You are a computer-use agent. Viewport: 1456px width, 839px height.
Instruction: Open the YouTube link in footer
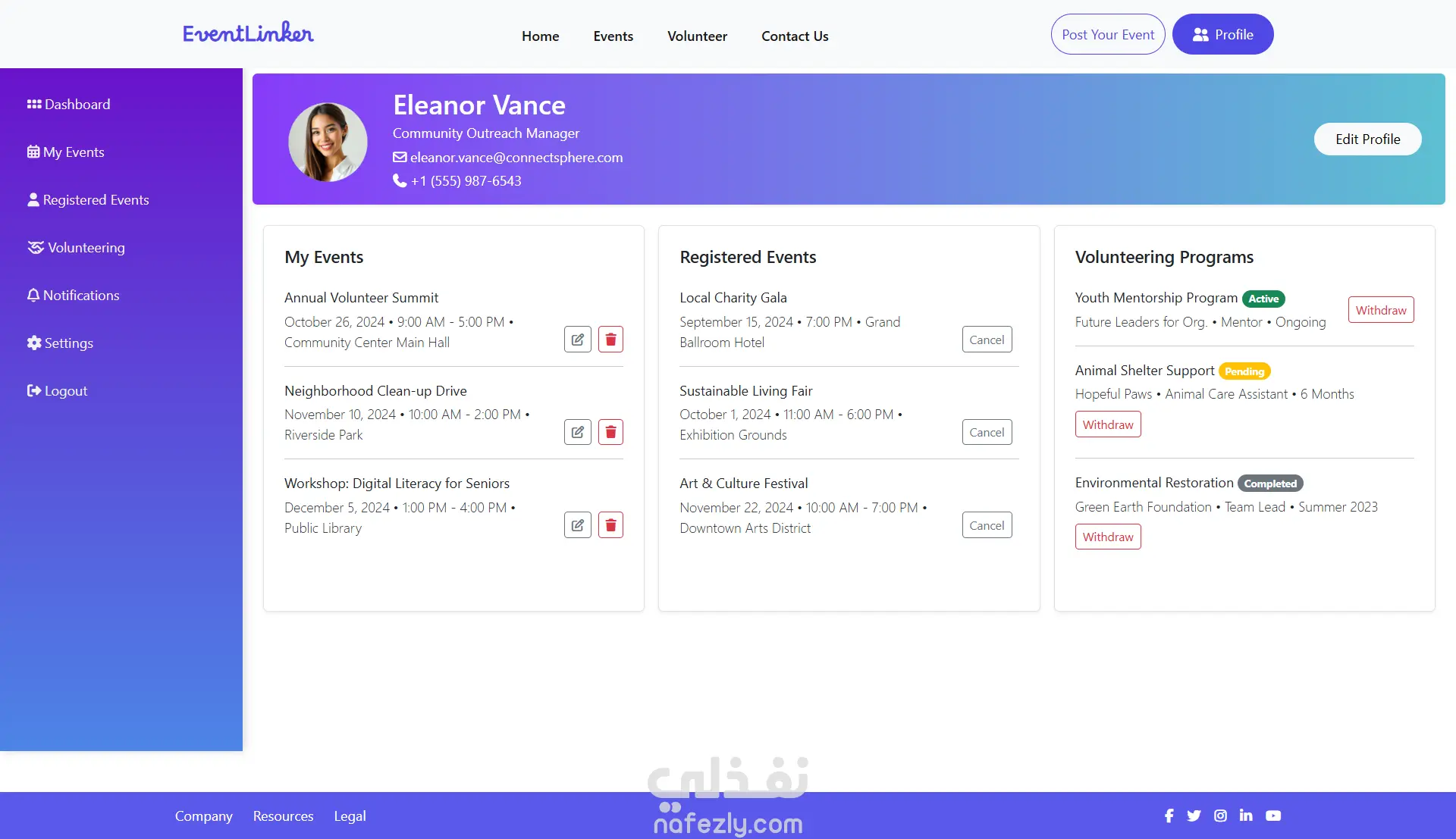tap(1273, 816)
